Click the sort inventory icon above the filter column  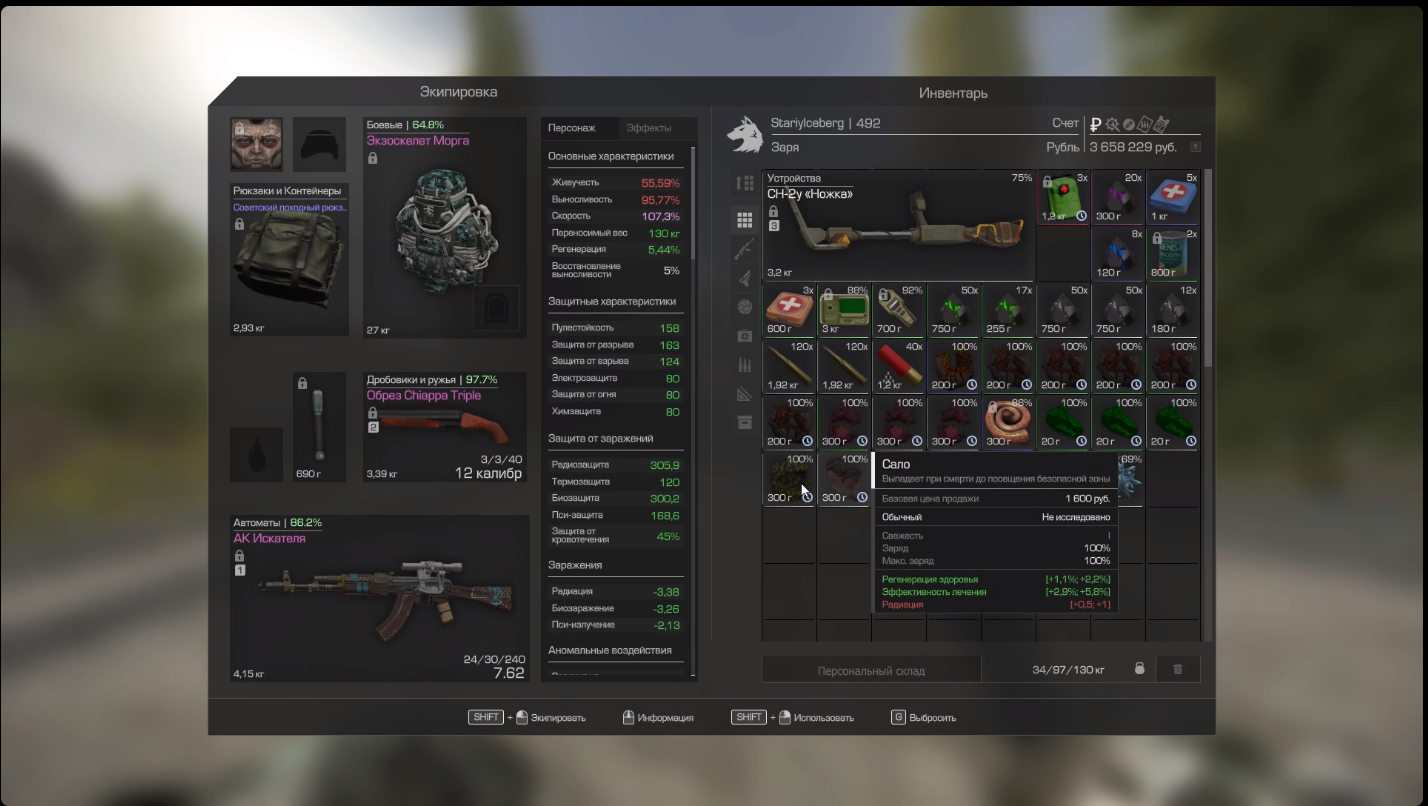(x=744, y=183)
